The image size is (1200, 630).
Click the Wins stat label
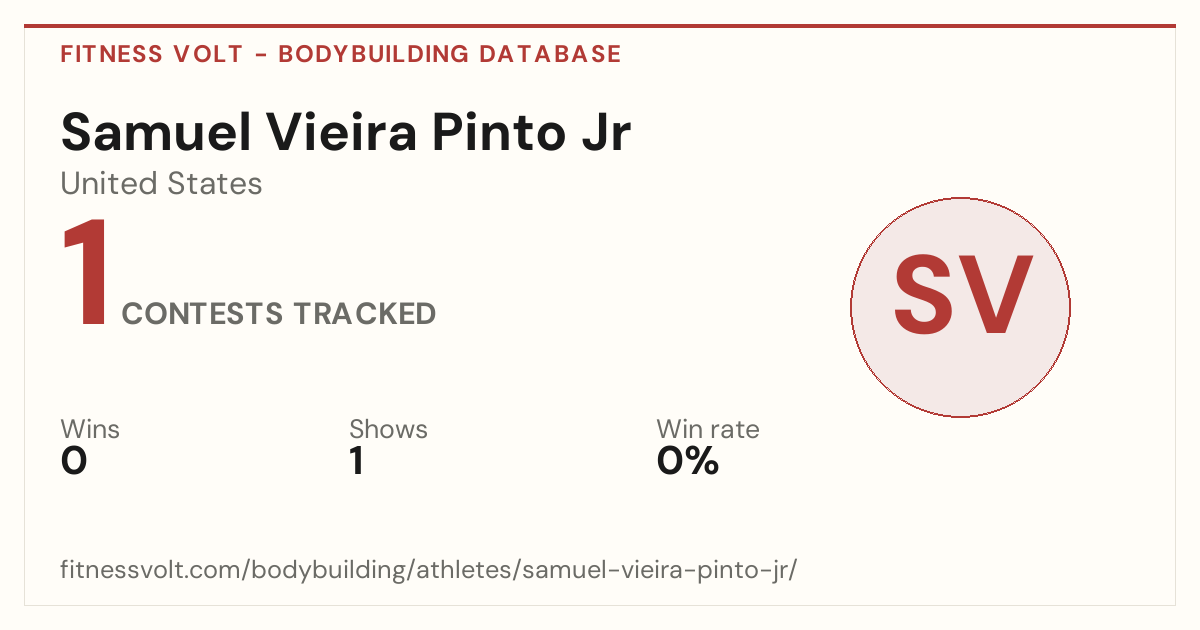[x=90, y=429]
